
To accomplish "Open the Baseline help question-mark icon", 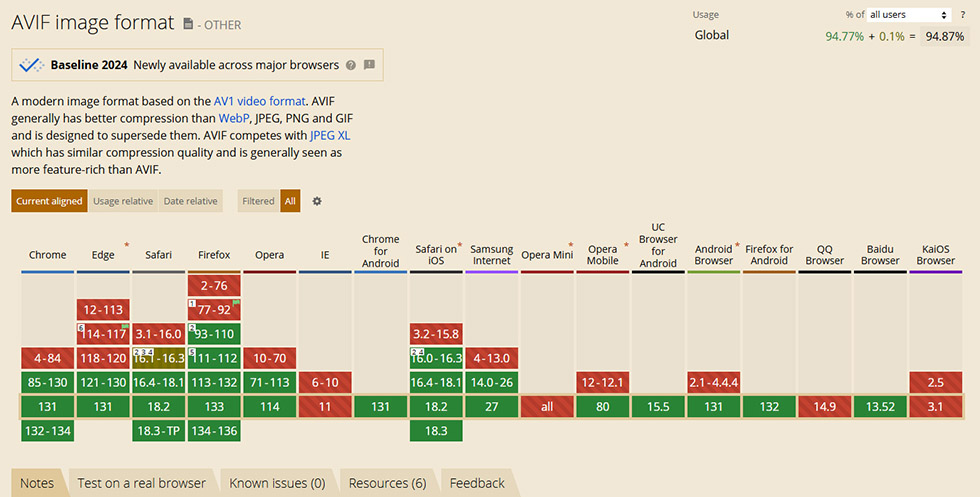I will pos(351,65).
